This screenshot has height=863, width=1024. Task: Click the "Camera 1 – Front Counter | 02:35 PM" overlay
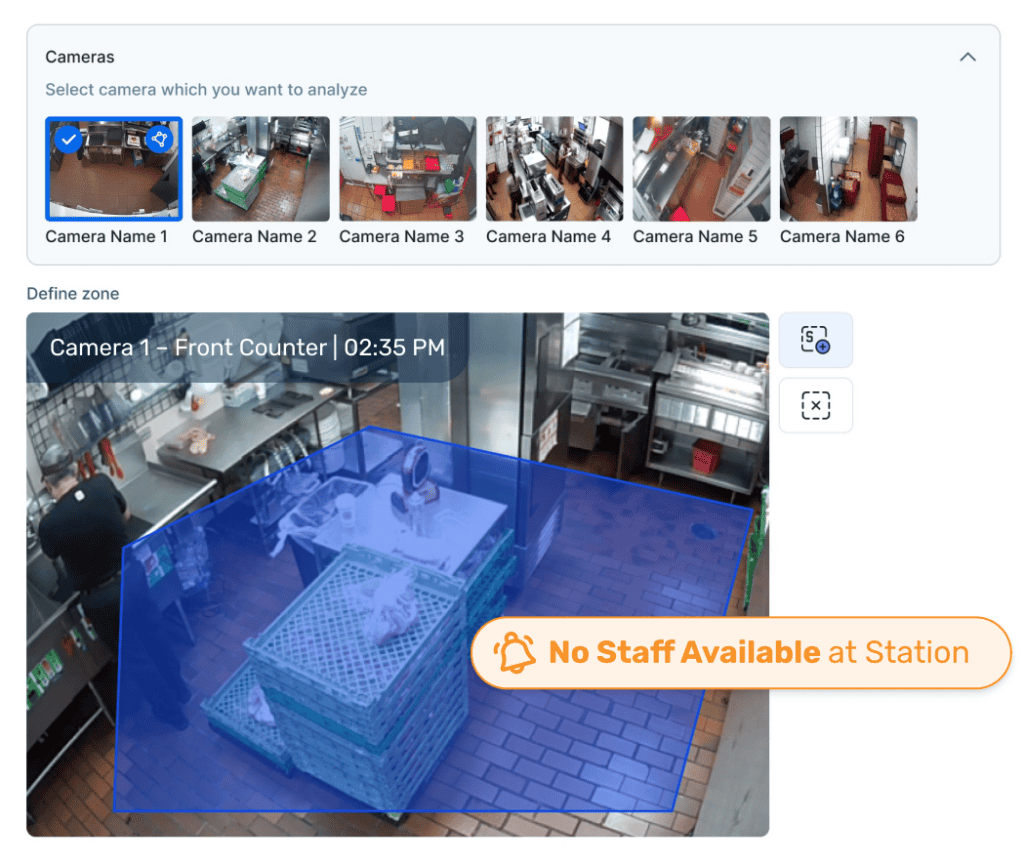click(247, 348)
